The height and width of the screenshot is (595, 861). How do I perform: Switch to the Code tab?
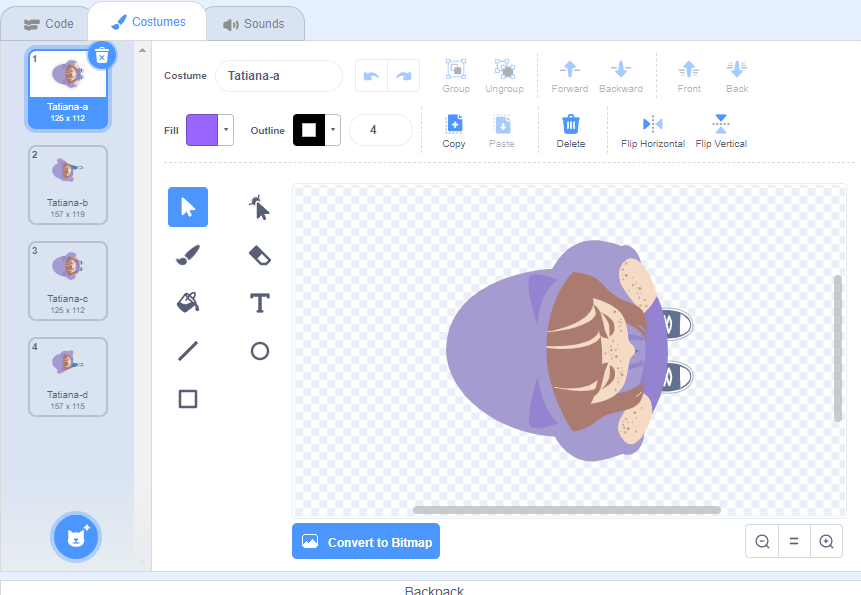pos(48,24)
